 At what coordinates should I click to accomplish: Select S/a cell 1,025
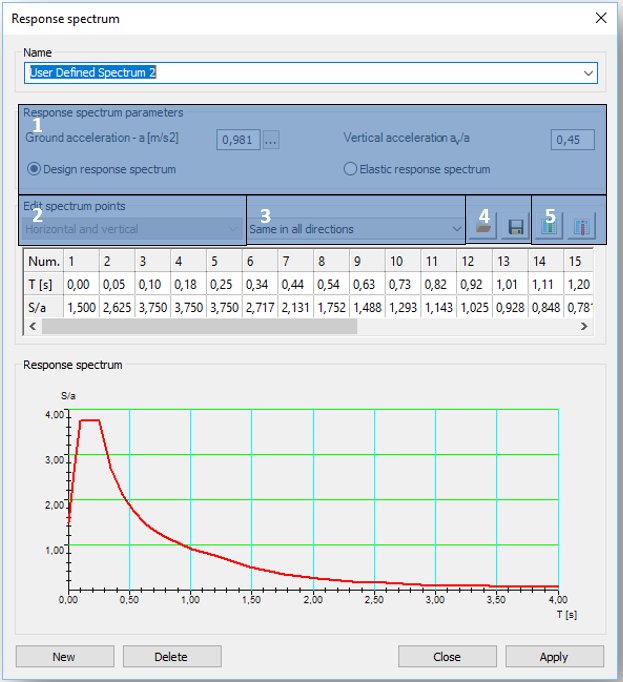(475, 308)
